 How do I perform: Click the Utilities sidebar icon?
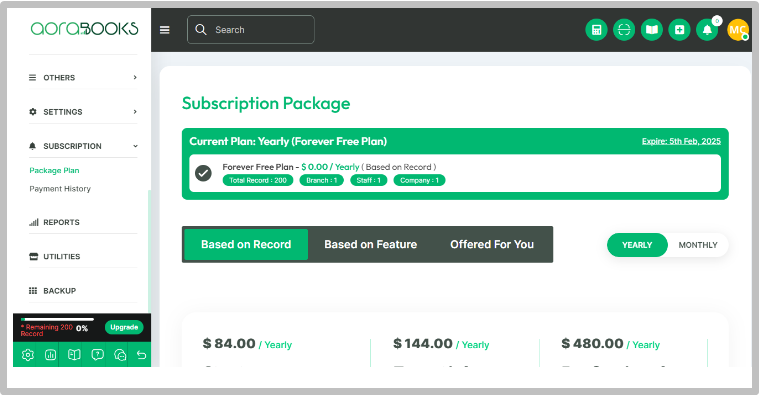(33, 256)
